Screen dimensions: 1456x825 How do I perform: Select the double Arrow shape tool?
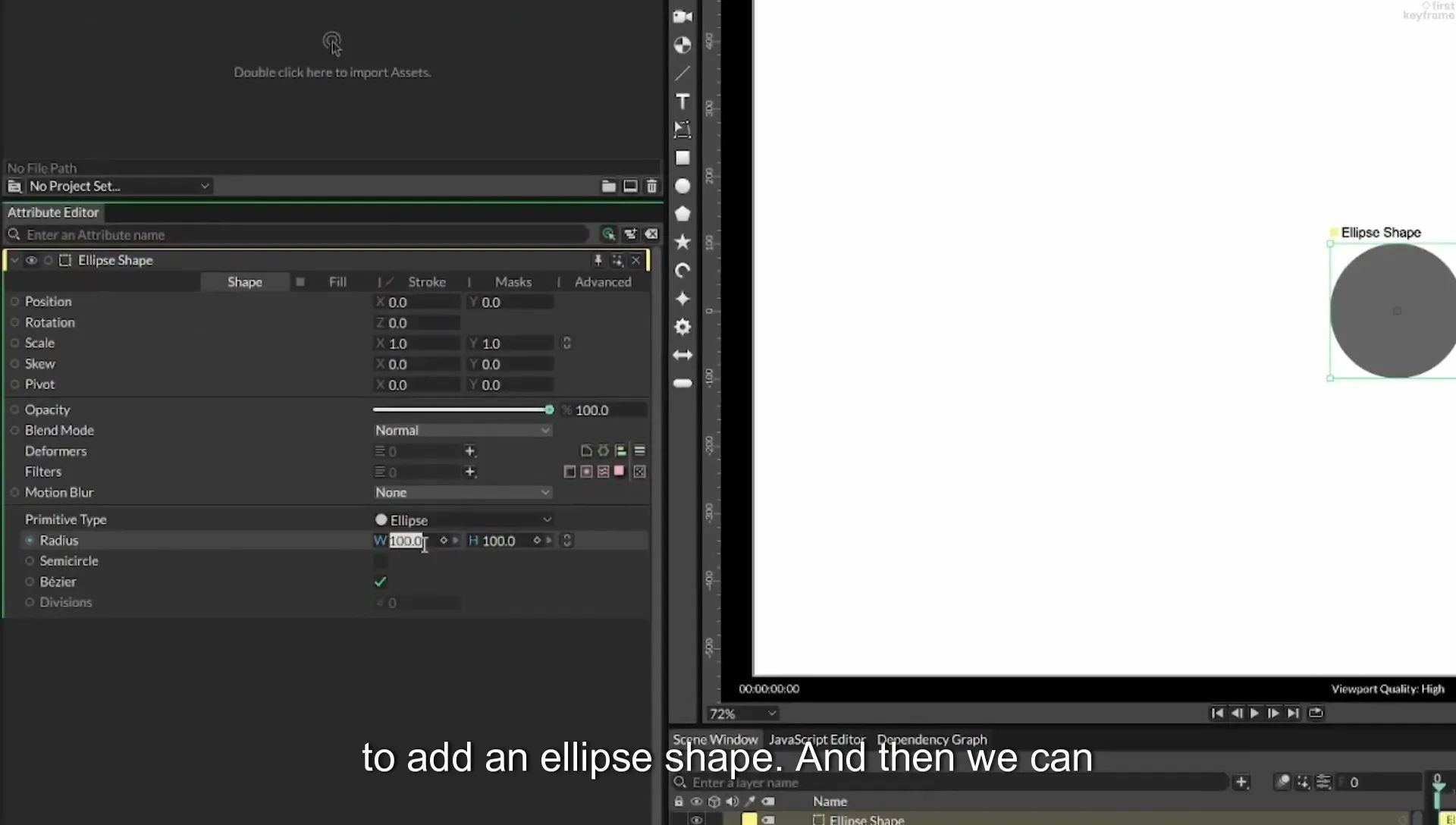682,355
